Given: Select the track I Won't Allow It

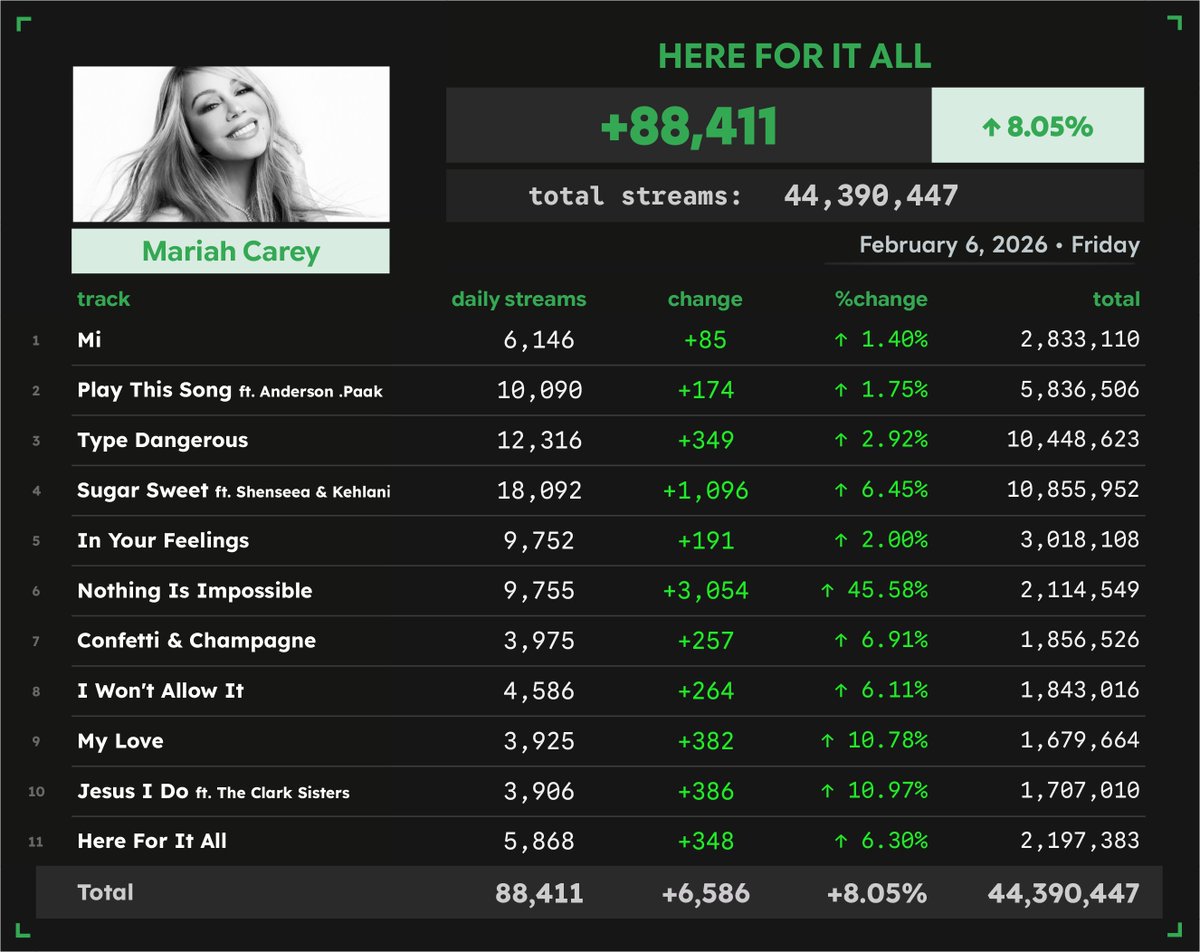Looking at the screenshot, I should (x=161, y=691).
